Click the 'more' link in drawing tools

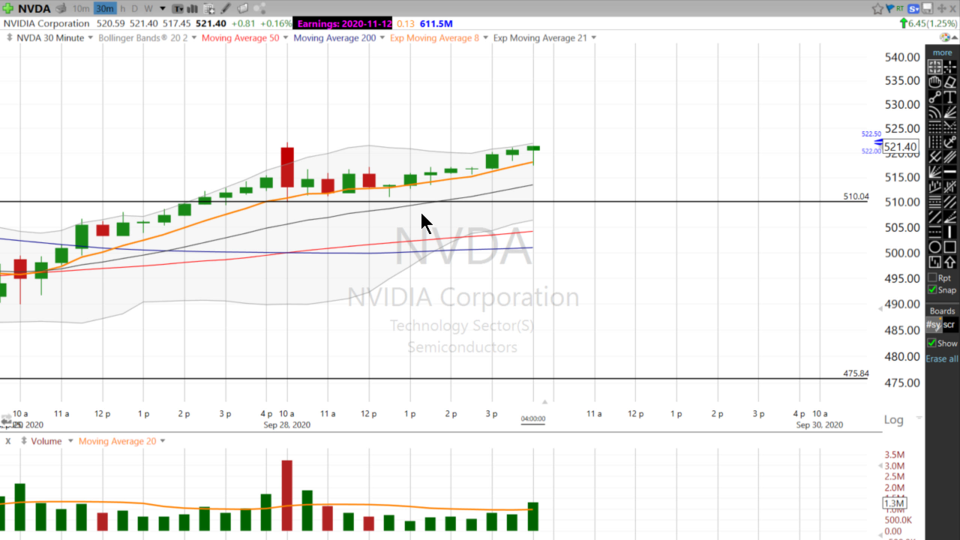coord(942,53)
